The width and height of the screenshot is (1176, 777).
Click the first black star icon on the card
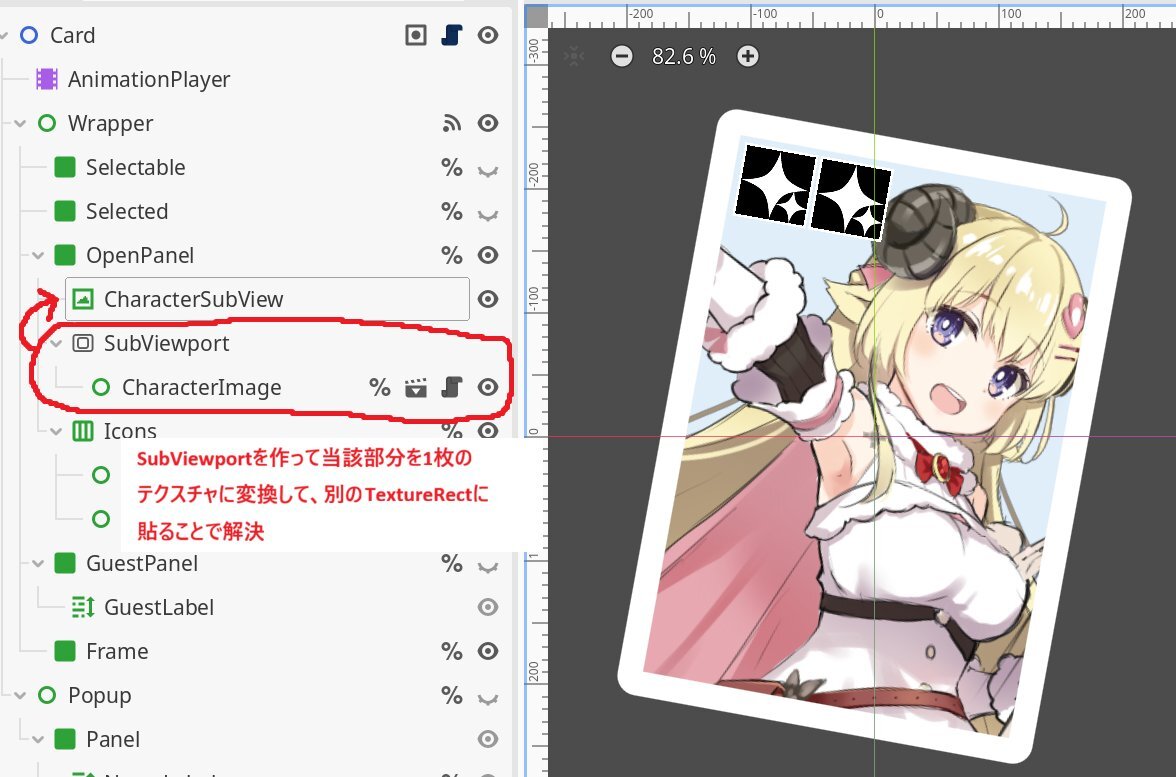(775, 186)
